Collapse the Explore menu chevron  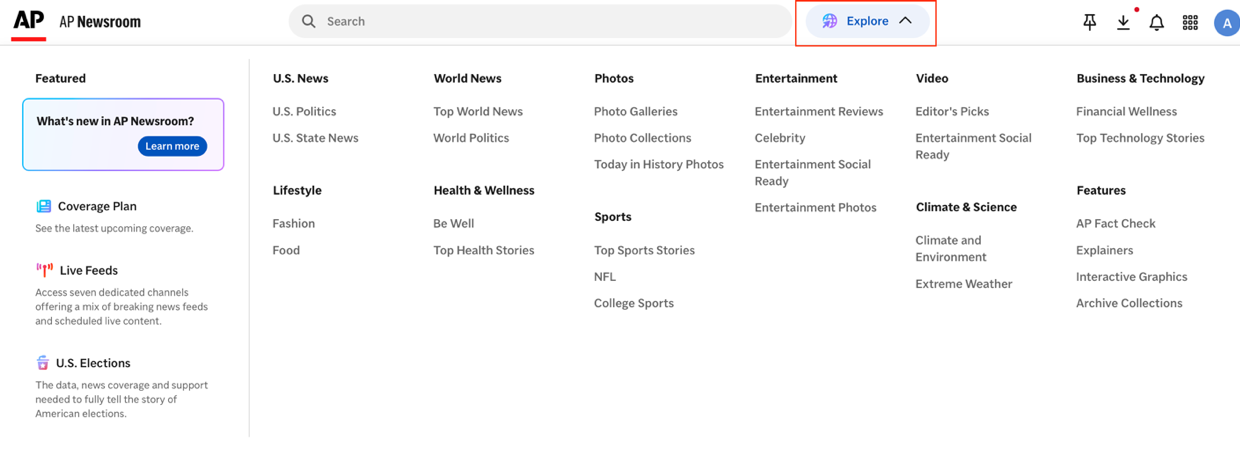[x=905, y=21]
